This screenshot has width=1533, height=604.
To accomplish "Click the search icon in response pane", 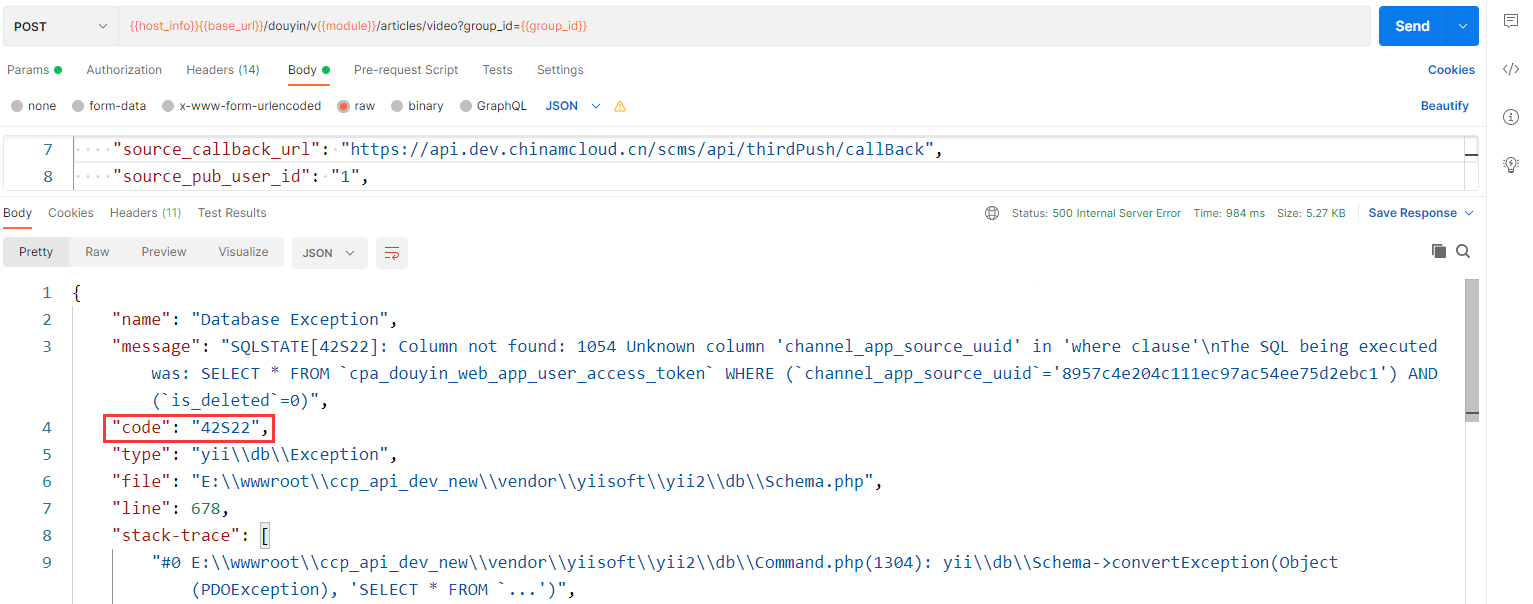I will [1463, 252].
